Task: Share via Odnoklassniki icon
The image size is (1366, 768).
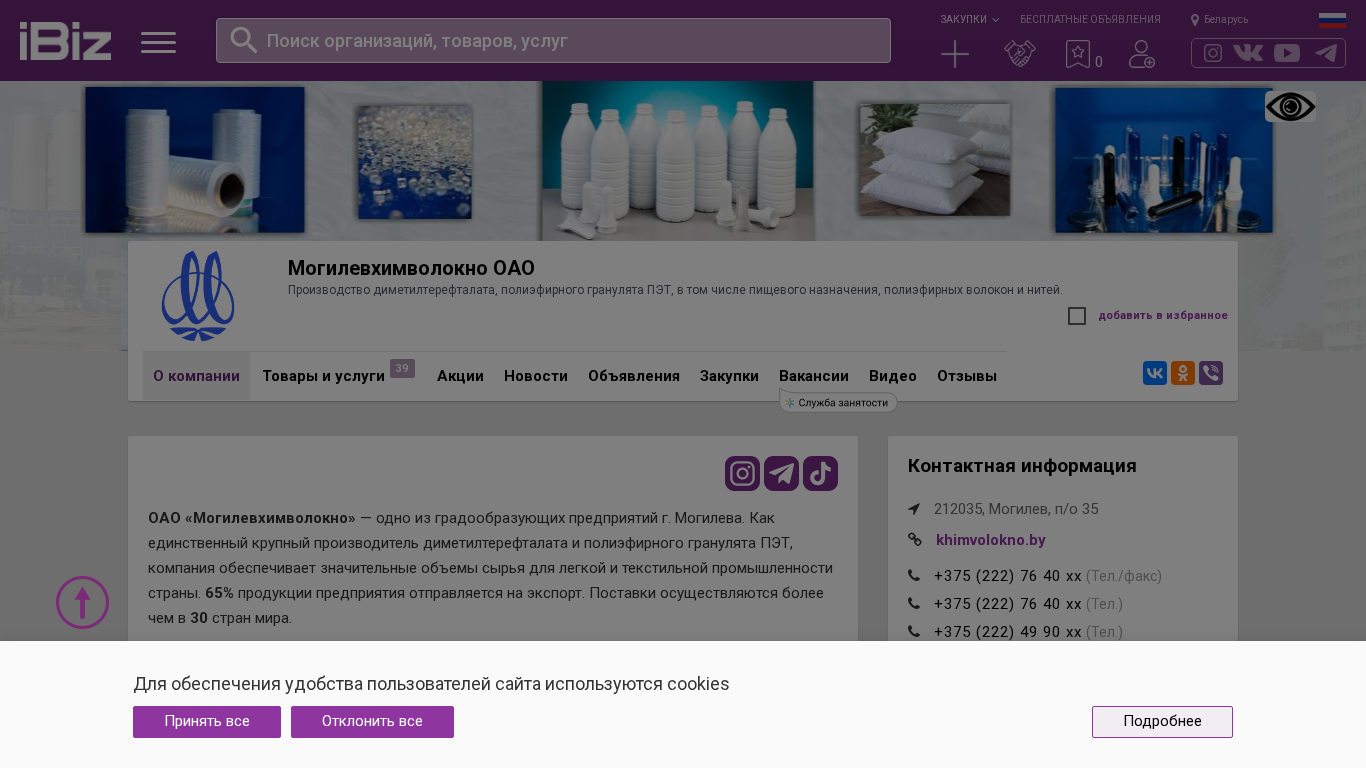Action: (1183, 373)
